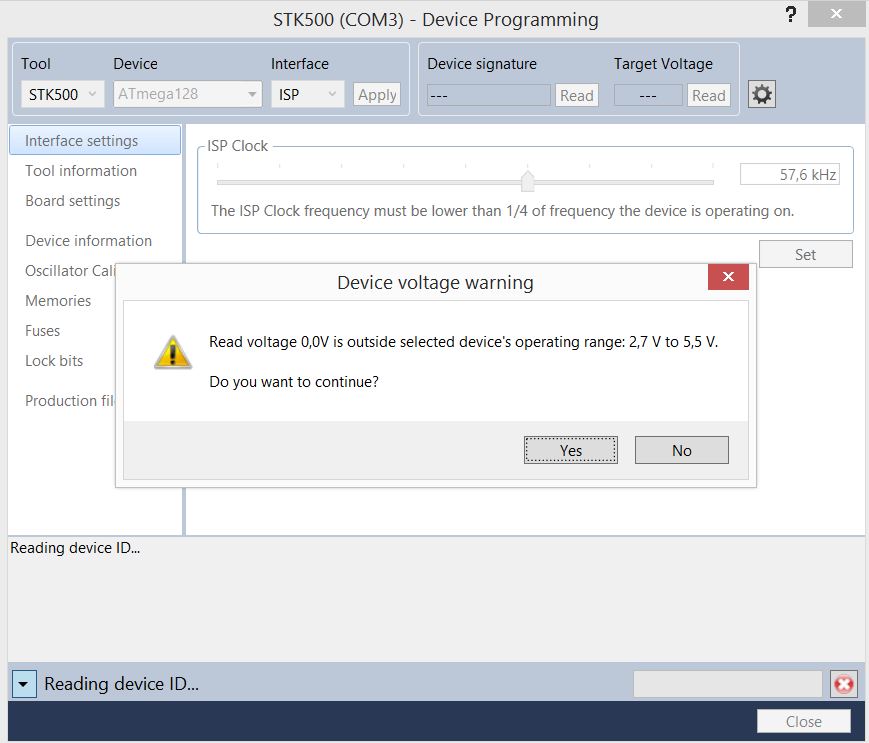Close the Device Programming window
869x743 pixels.
836,14
